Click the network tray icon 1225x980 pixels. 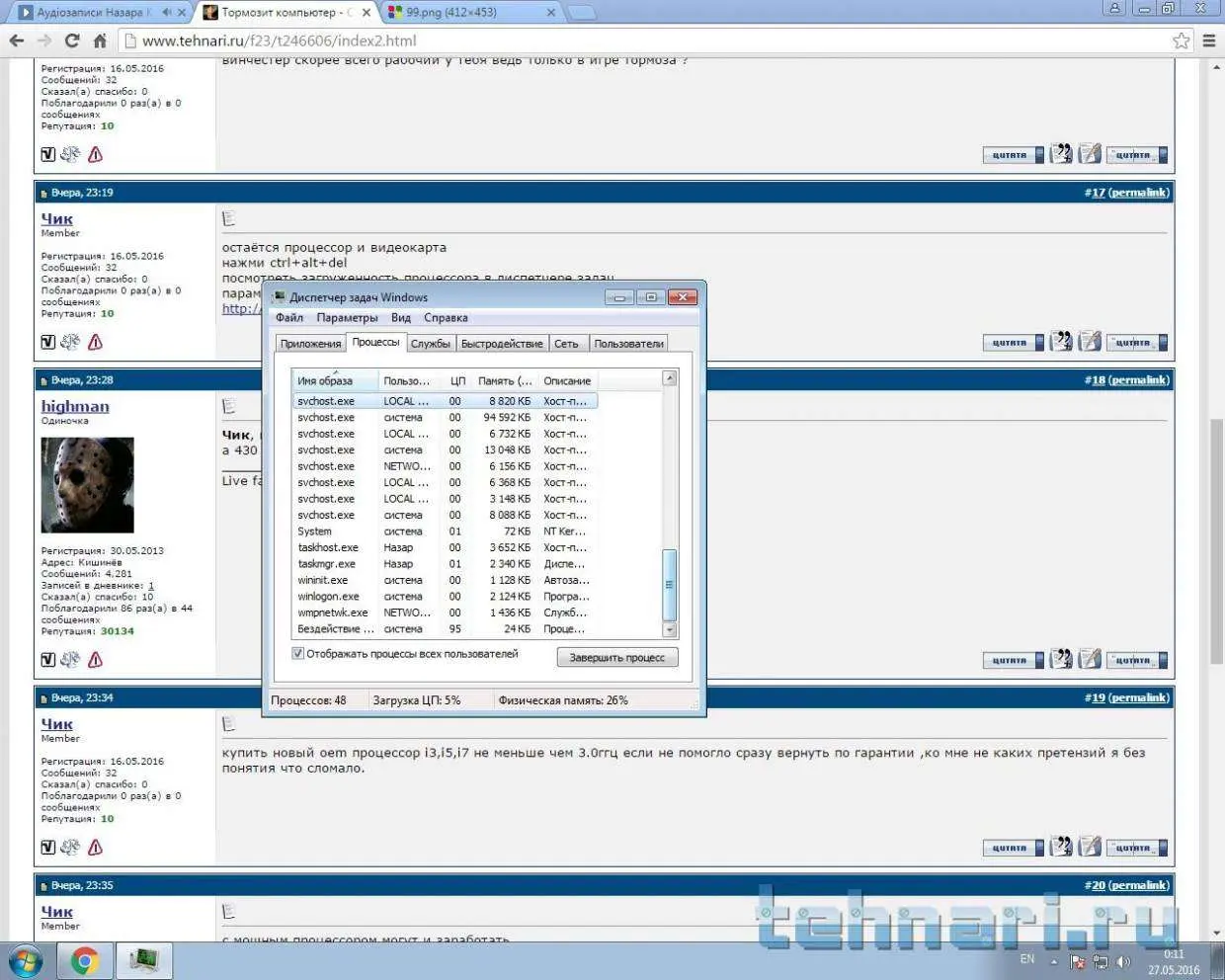pos(1101,961)
